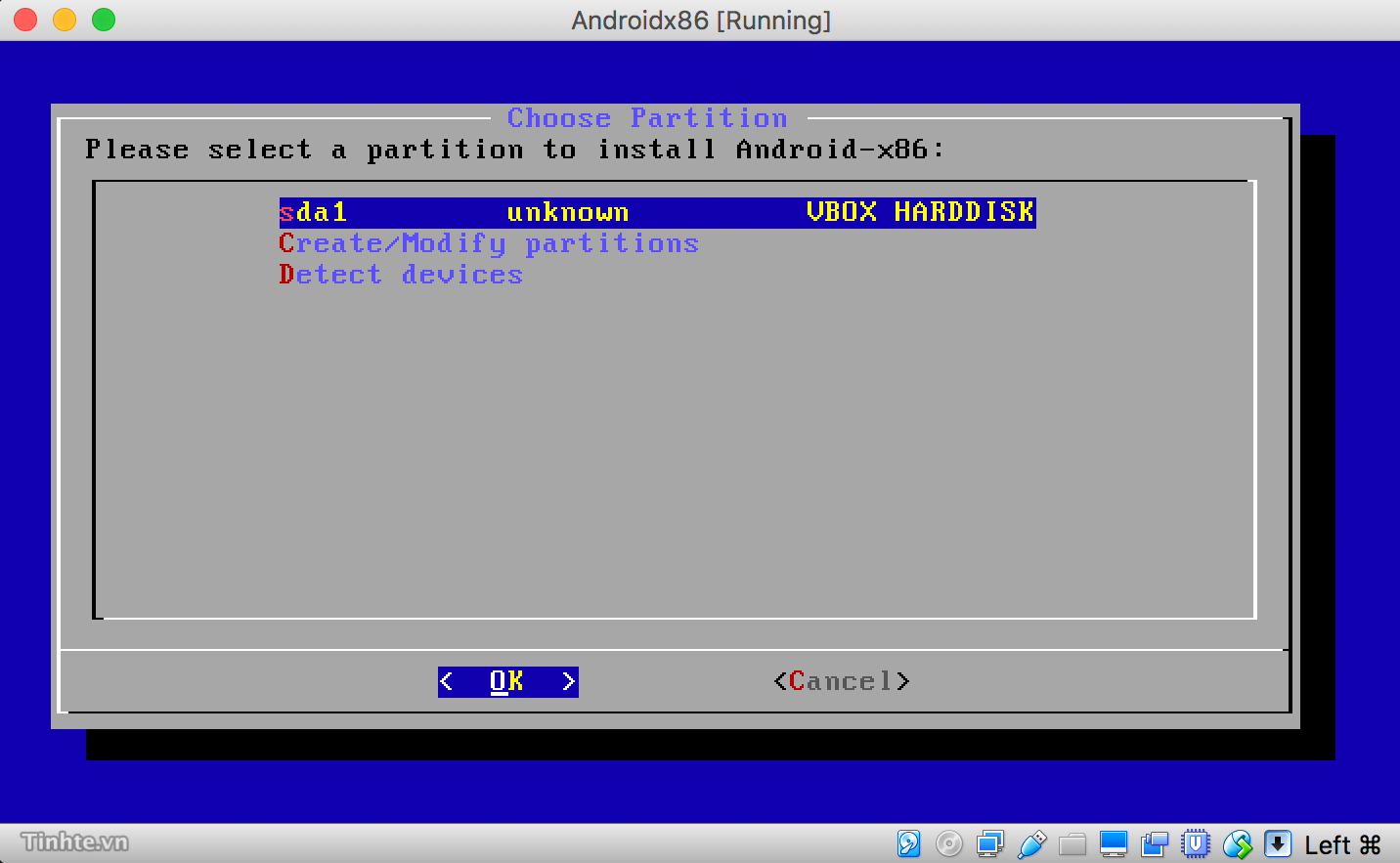The image size is (1400, 863).
Task: Click the recording screens status icon
Action: click(1155, 843)
